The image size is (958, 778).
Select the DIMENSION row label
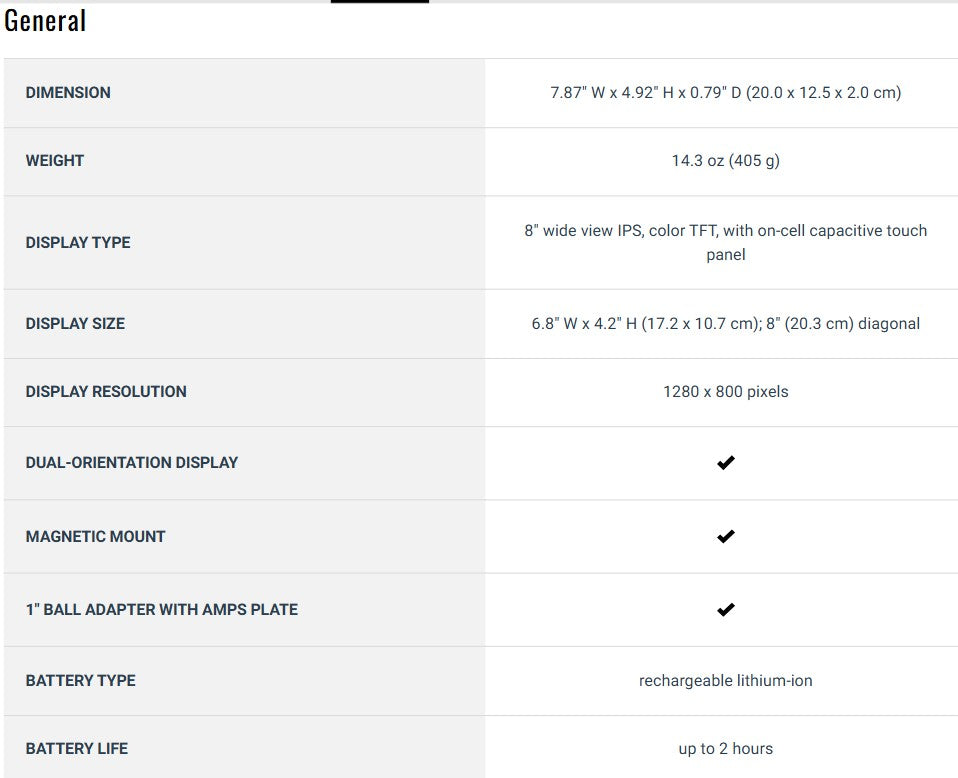click(x=68, y=93)
